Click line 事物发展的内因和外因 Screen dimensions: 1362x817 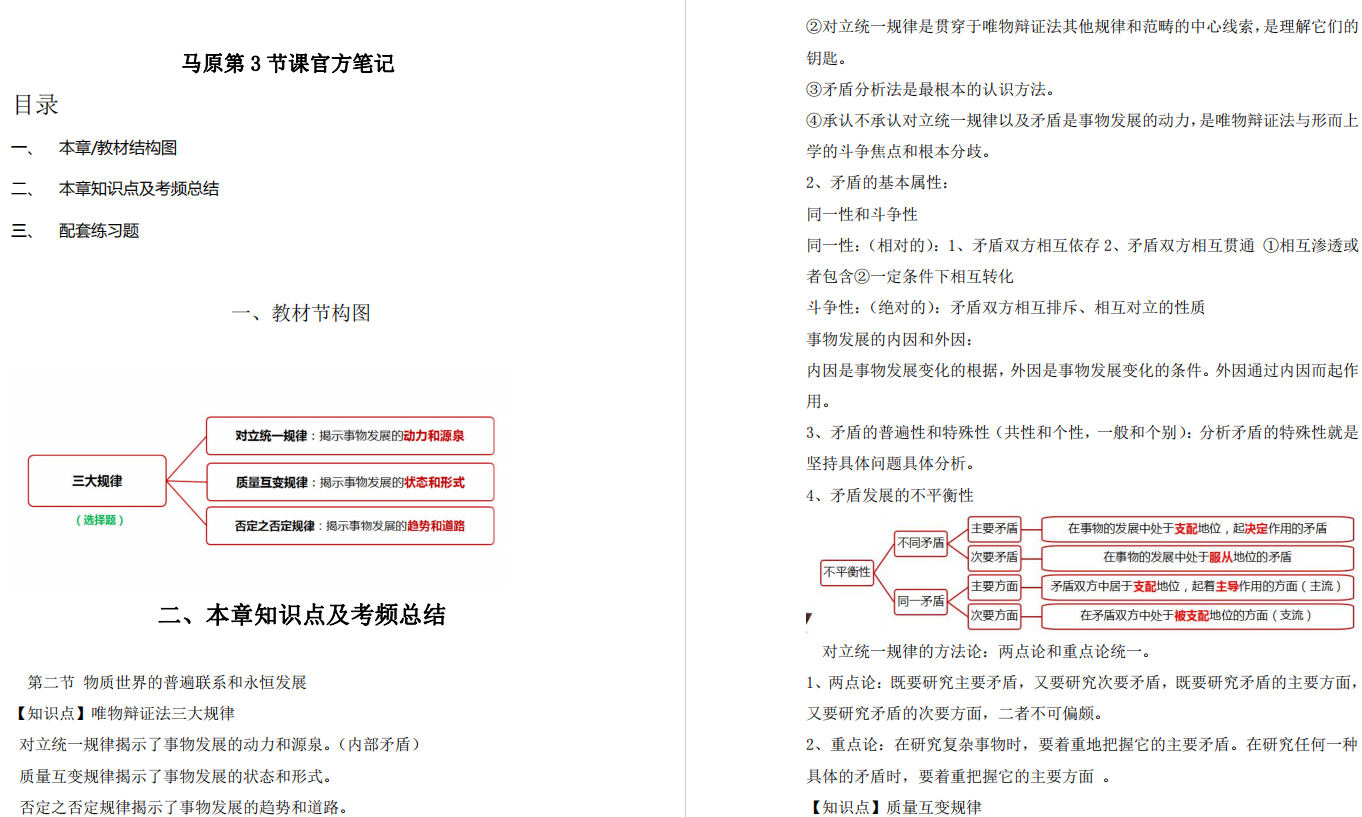[x=890, y=339]
